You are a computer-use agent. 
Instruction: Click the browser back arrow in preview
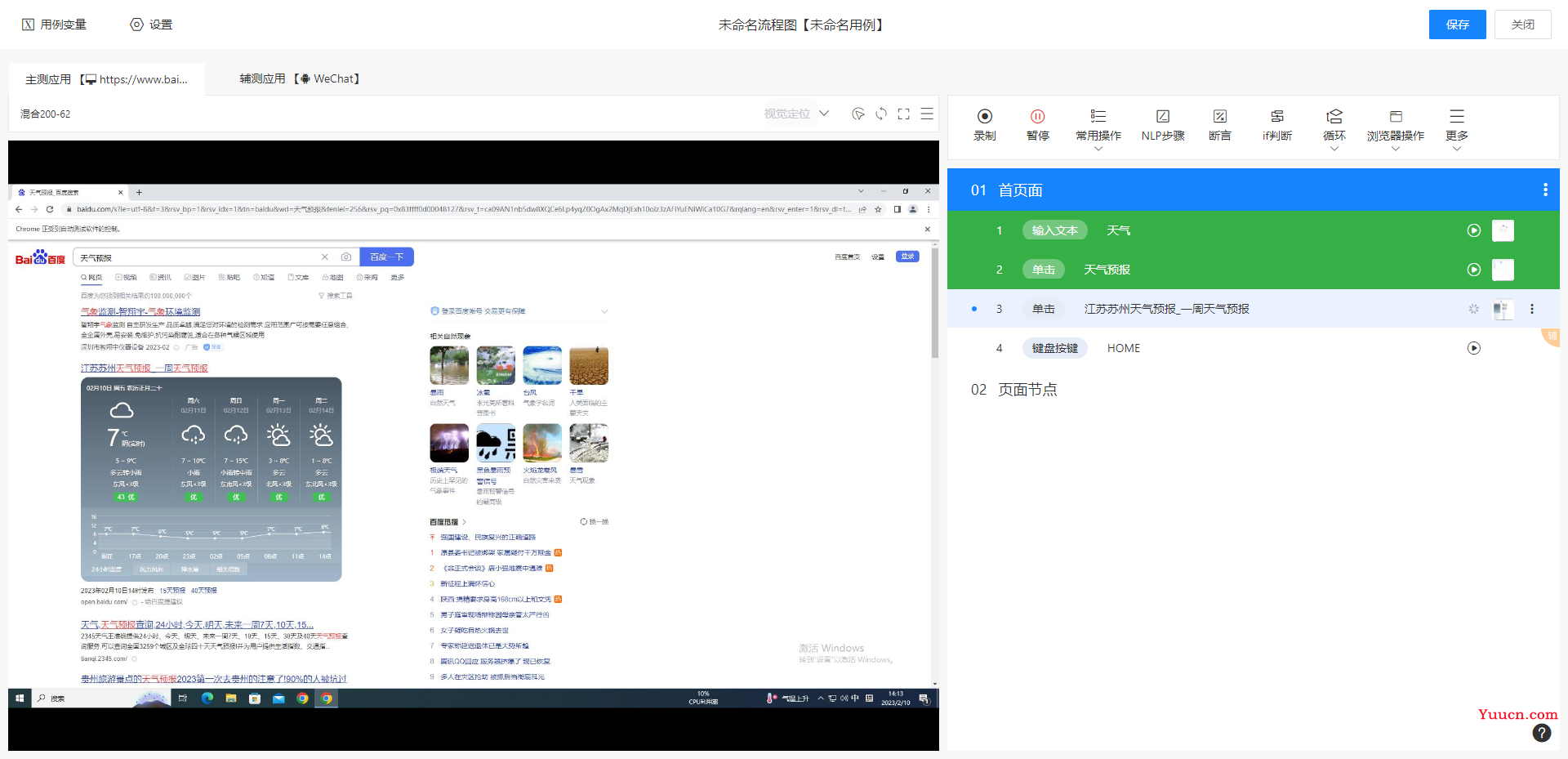point(19,209)
